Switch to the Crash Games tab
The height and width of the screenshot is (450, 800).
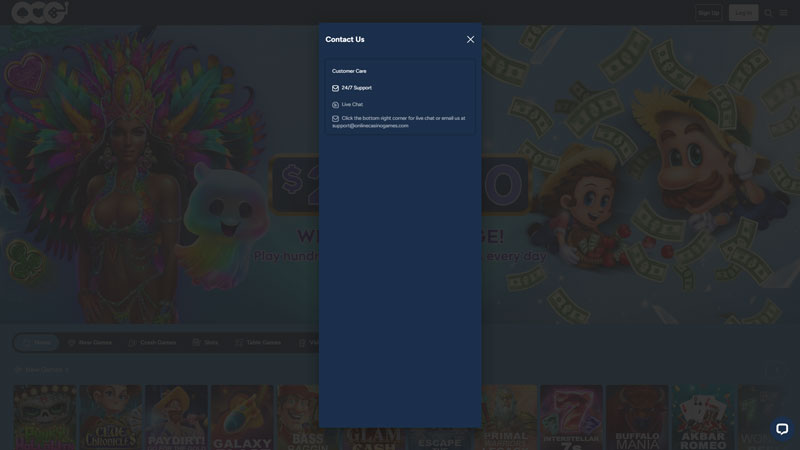point(152,342)
